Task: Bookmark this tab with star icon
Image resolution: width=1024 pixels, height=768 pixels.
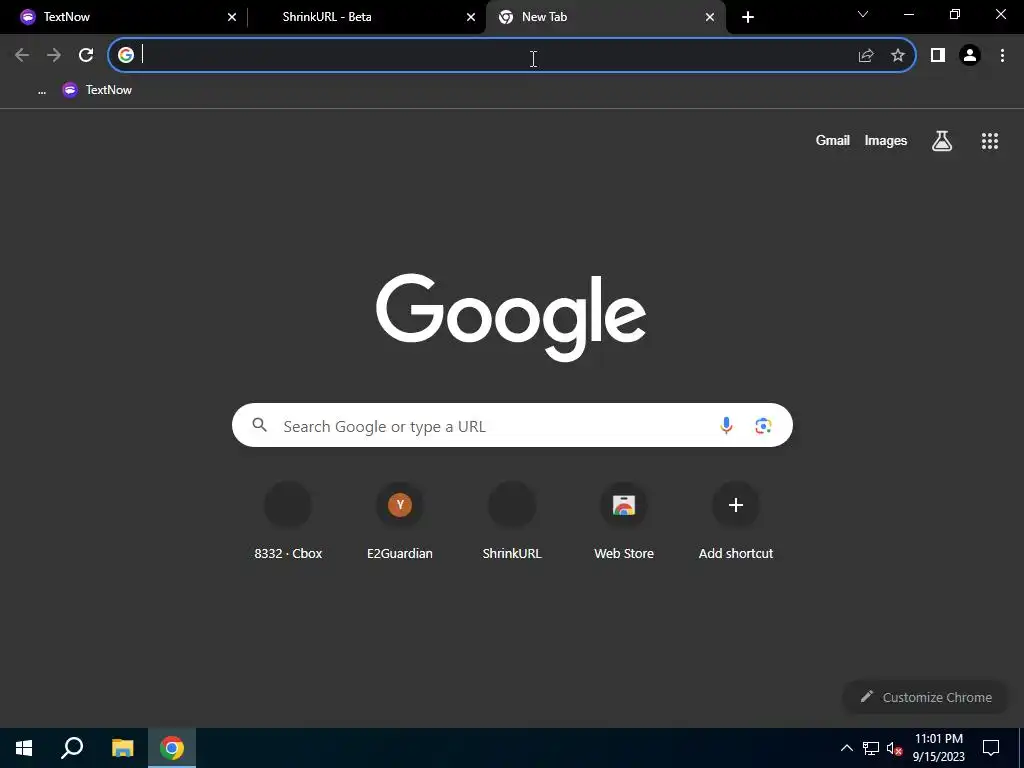Action: pyautogui.click(x=898, y=56)
